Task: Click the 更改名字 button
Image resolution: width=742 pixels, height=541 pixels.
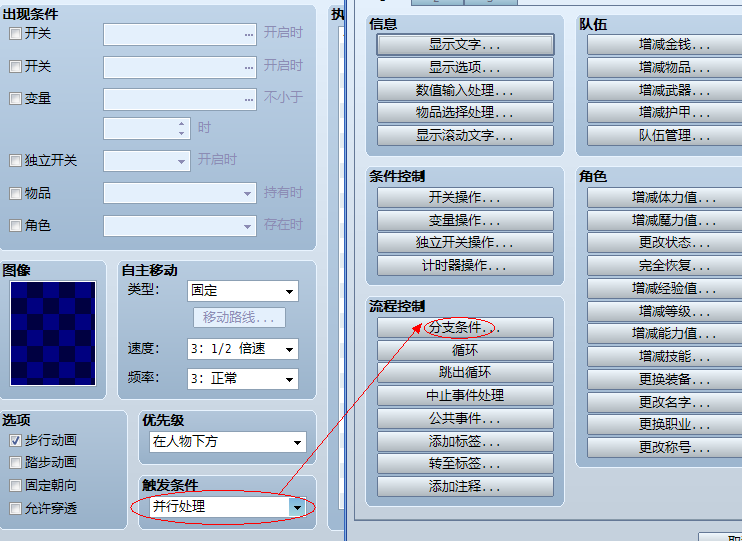Action: [664, 402]
